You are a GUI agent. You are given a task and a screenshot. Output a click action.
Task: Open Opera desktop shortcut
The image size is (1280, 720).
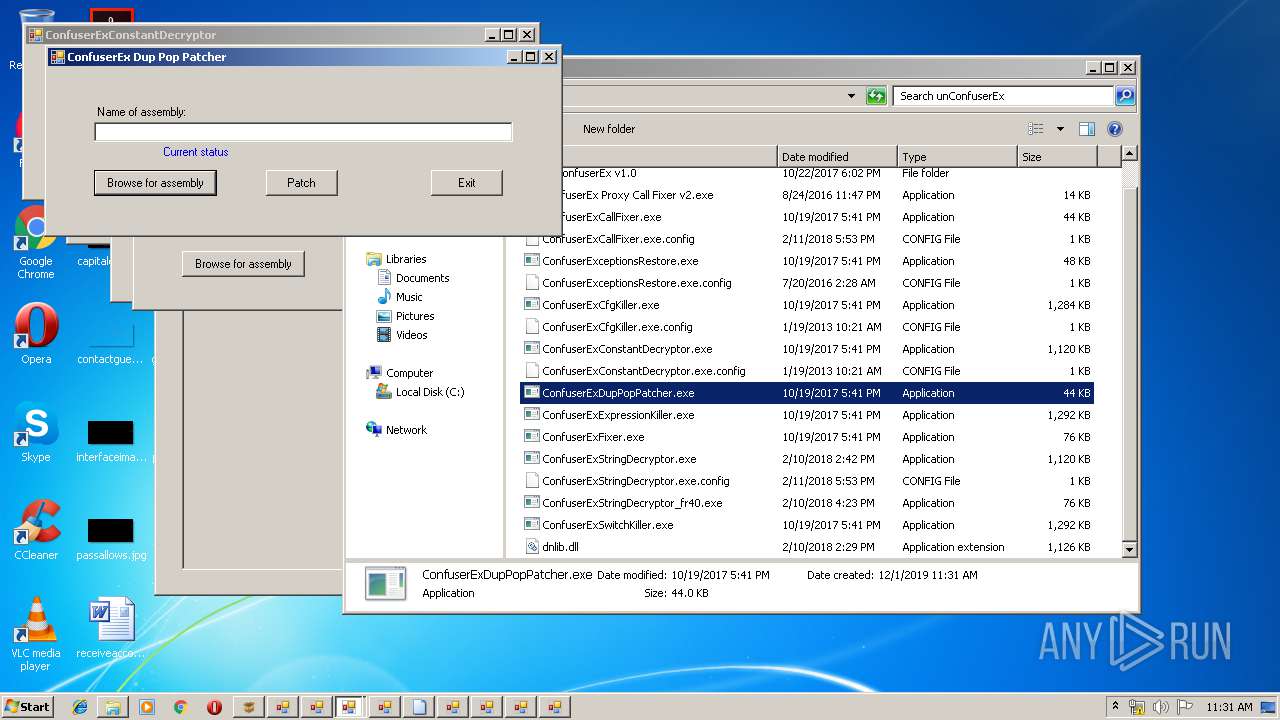36,334
